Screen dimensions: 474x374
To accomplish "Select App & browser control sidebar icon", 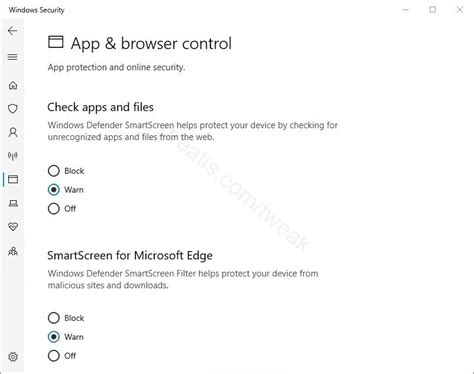I will coord(13,179).
